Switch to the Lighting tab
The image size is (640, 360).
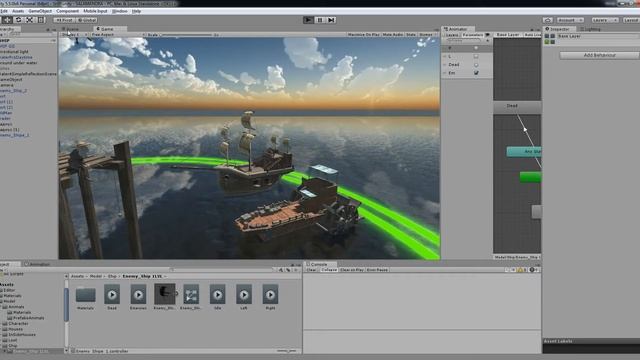(591, 29)
